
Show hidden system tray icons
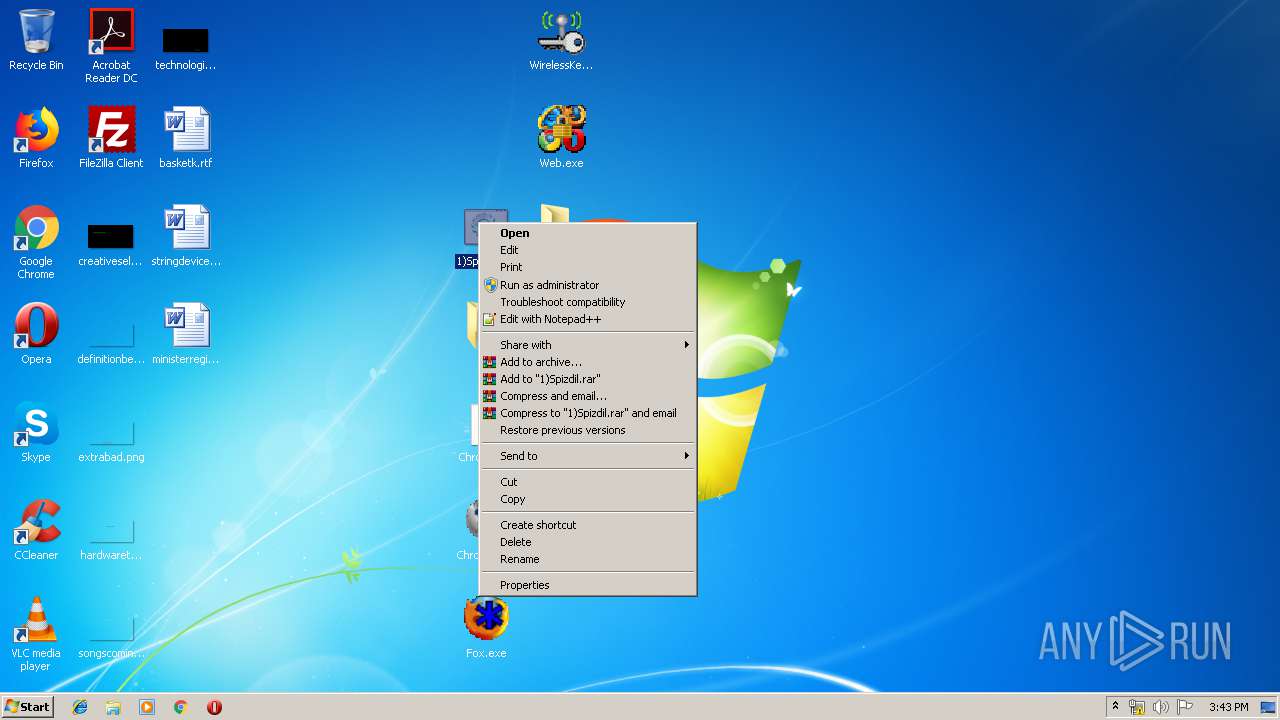(x=1115, y=707)
